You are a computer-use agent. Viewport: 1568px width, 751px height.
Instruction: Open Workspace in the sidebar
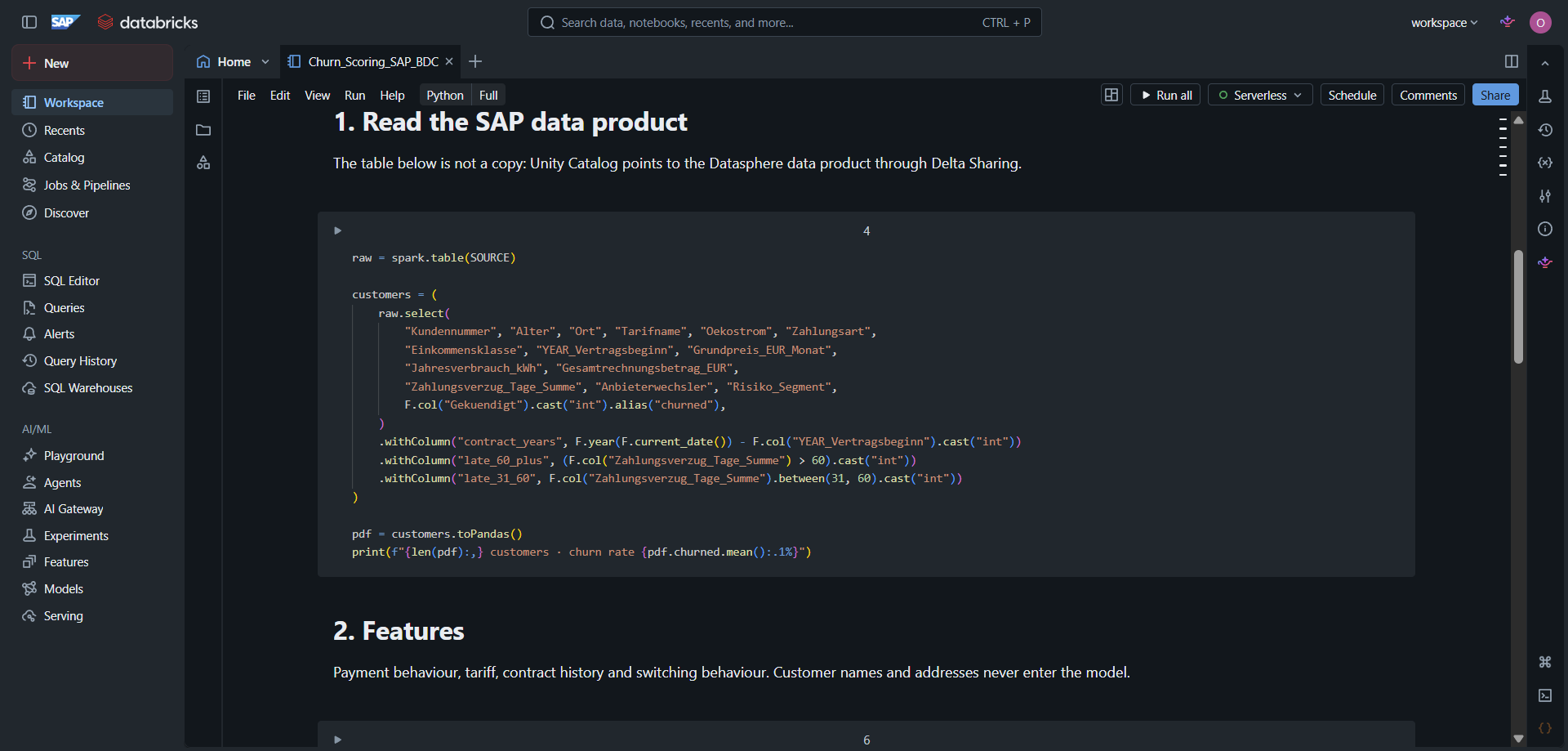[x=92, y=102]
